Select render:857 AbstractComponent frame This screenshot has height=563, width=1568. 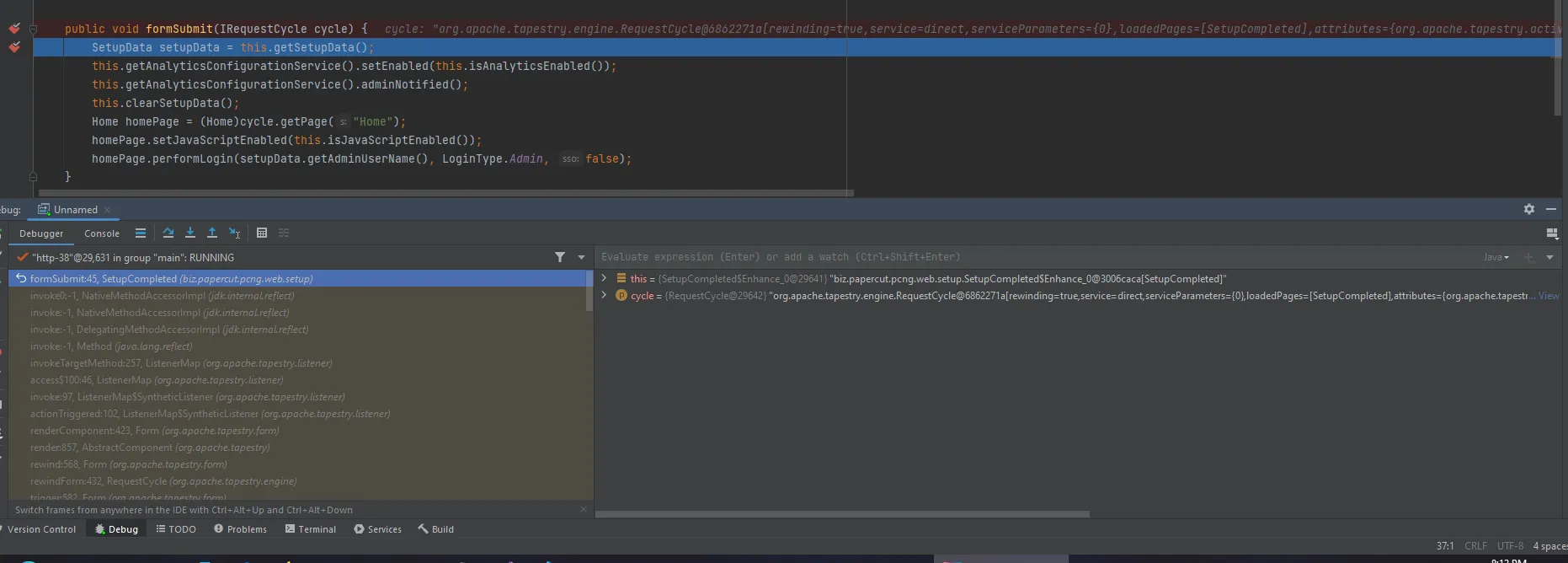tap(297, 448)
